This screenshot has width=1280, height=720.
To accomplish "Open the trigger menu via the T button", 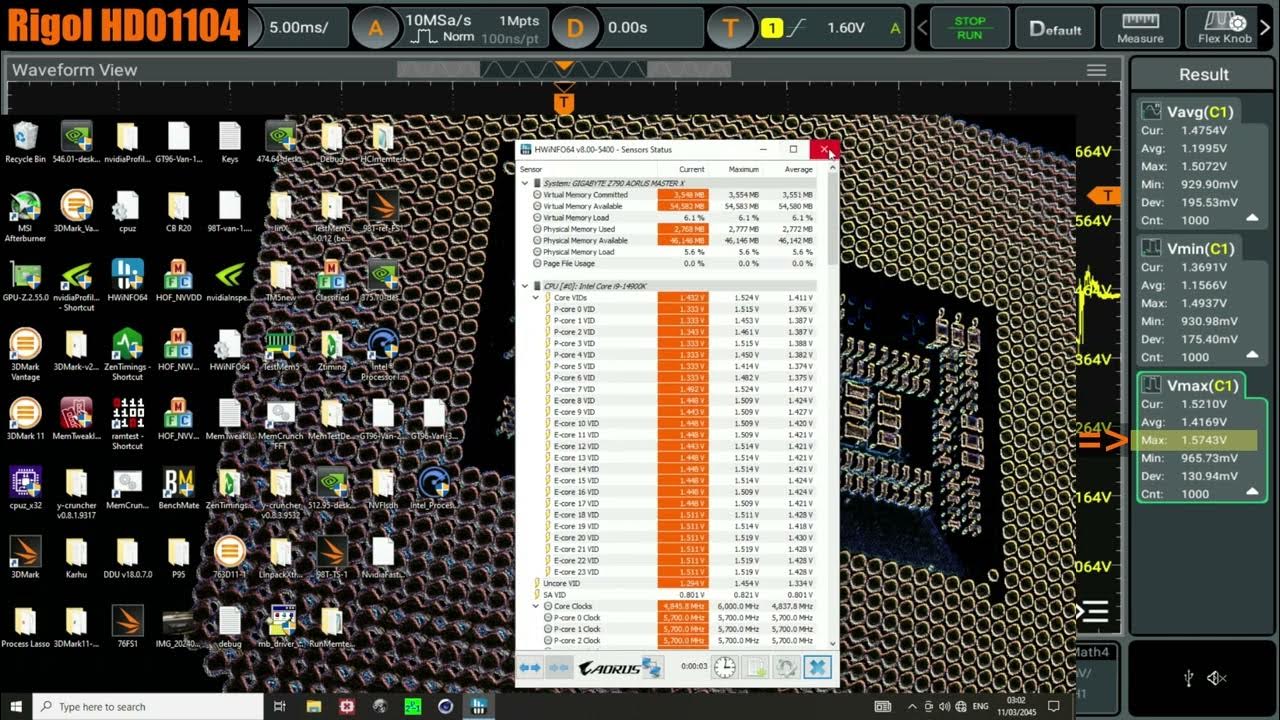I will coord(729,28).
